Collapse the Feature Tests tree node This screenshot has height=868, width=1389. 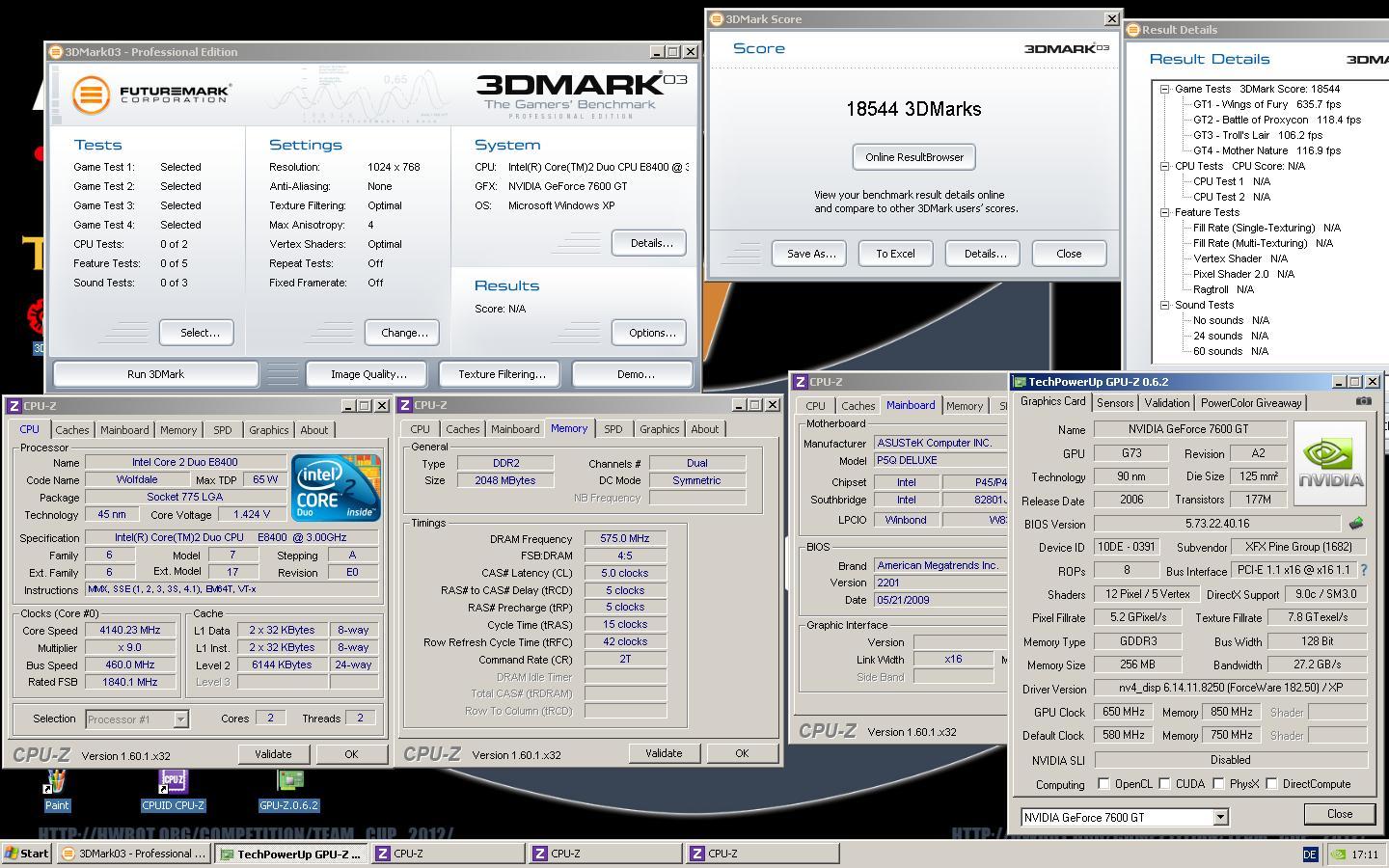(x=1164, y=212)
